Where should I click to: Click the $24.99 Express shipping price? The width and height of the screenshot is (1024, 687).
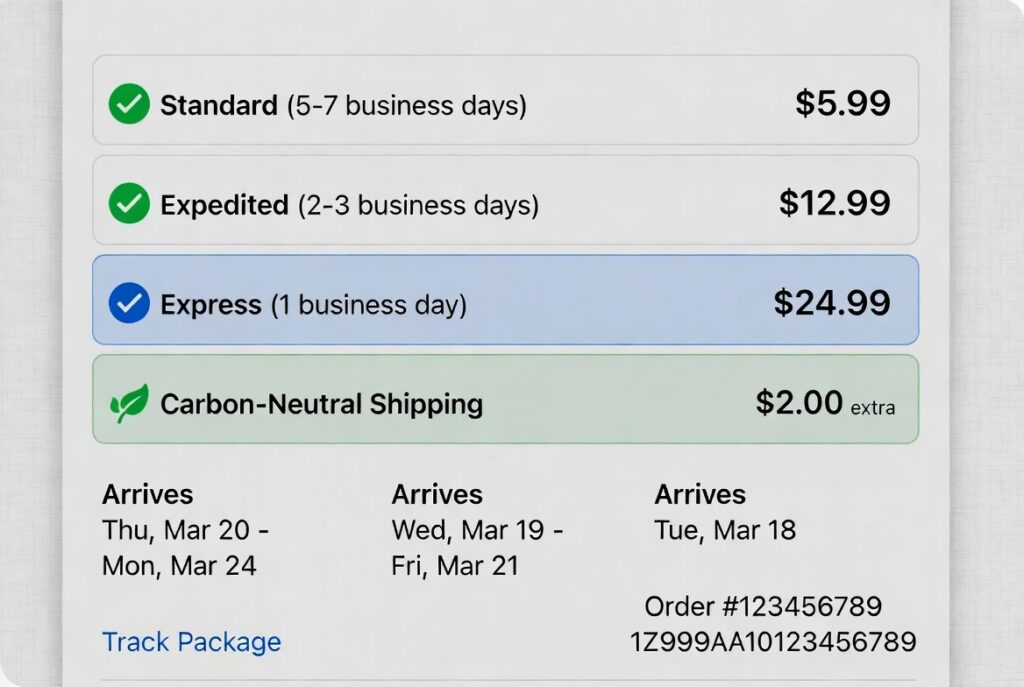tap(831, 303)
